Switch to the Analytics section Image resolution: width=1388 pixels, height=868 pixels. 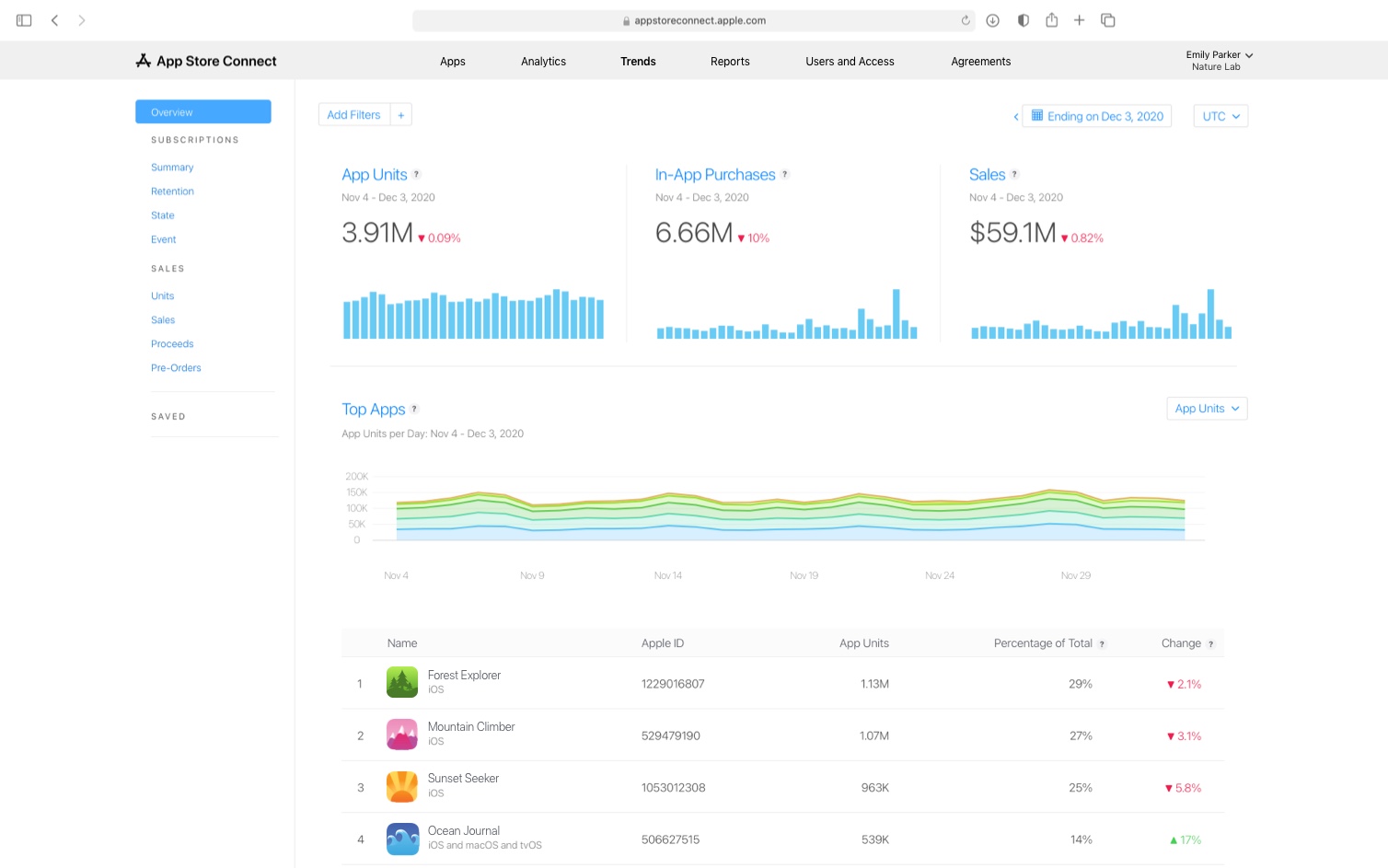(543, 61)
